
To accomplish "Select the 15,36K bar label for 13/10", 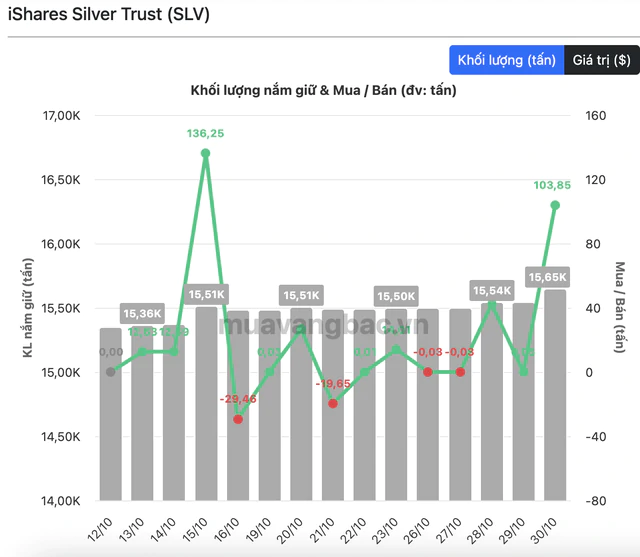I will (x=142, y=313).
